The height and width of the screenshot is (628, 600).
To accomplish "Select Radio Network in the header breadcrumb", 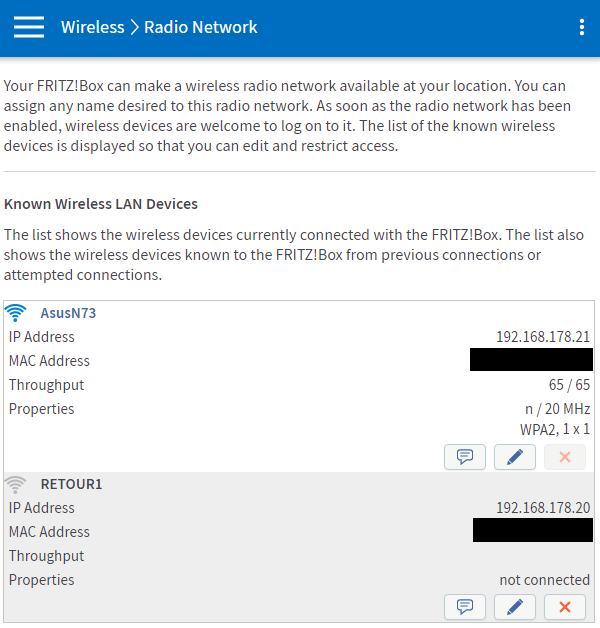I will pyautogui.click(x=200, y=28).
